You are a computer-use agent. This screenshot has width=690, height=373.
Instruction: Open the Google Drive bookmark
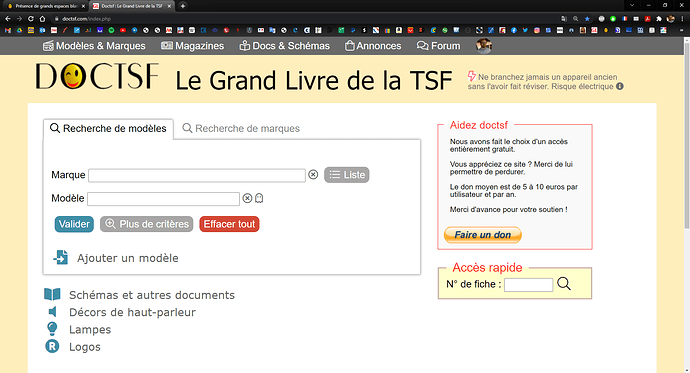tap(19, 30)
